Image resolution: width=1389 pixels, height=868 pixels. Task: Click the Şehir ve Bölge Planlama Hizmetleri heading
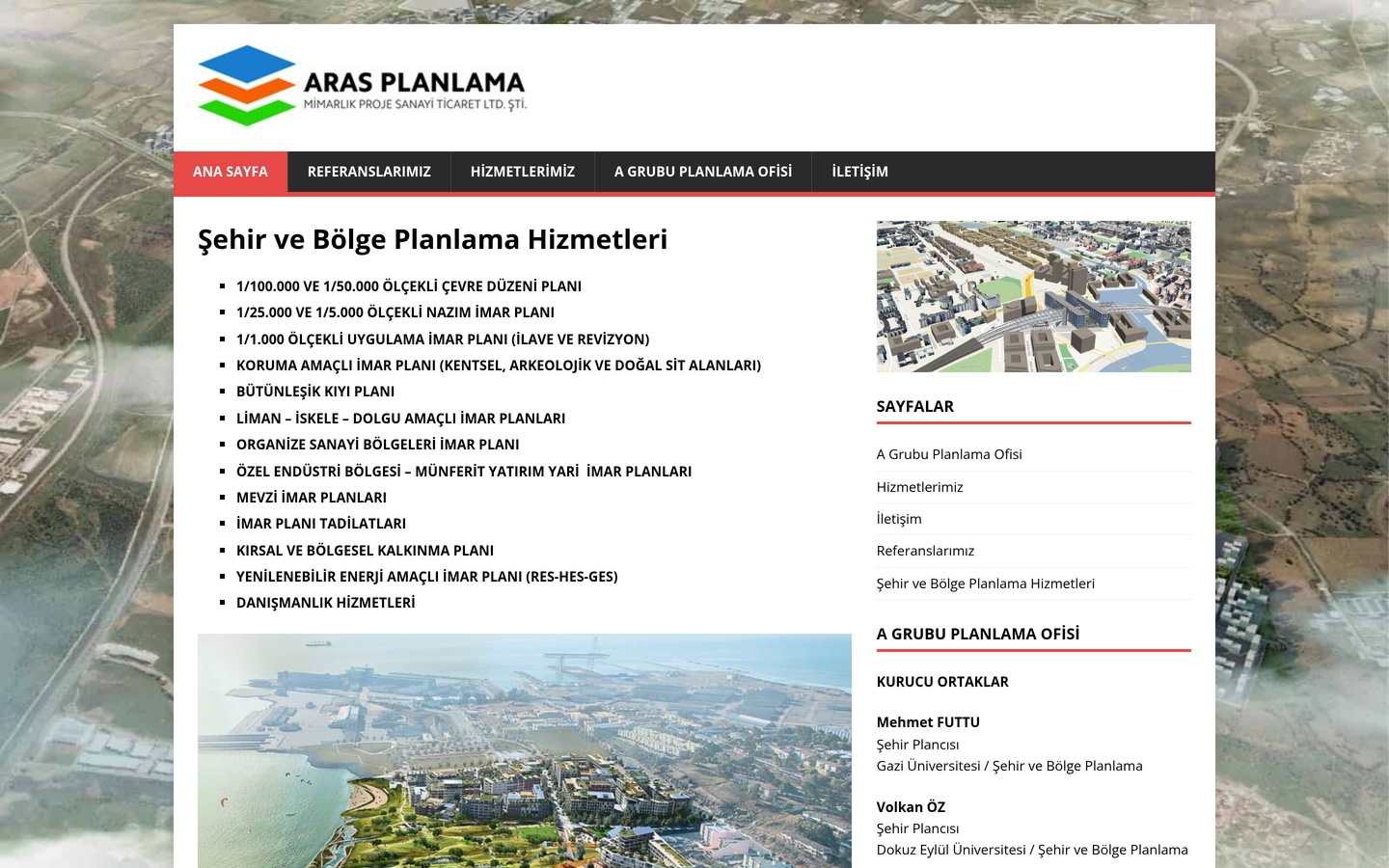433,239
